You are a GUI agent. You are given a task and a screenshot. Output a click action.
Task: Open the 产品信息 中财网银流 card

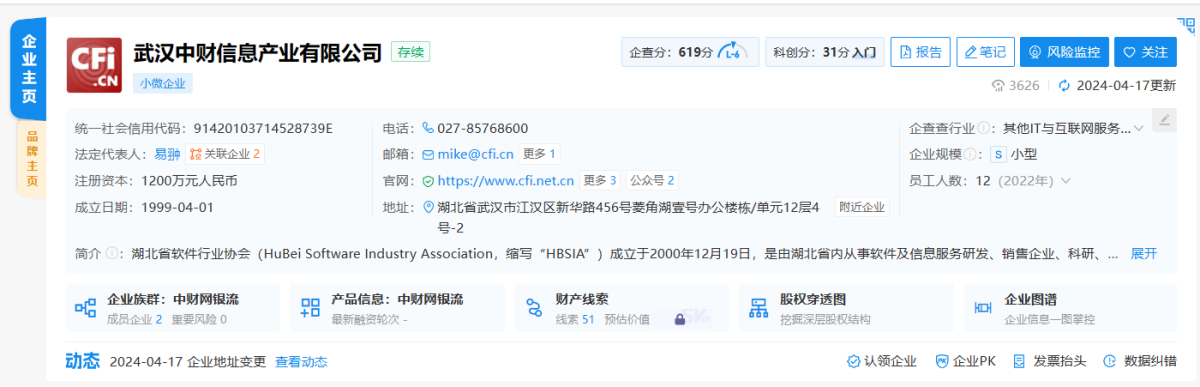(398, 308)
